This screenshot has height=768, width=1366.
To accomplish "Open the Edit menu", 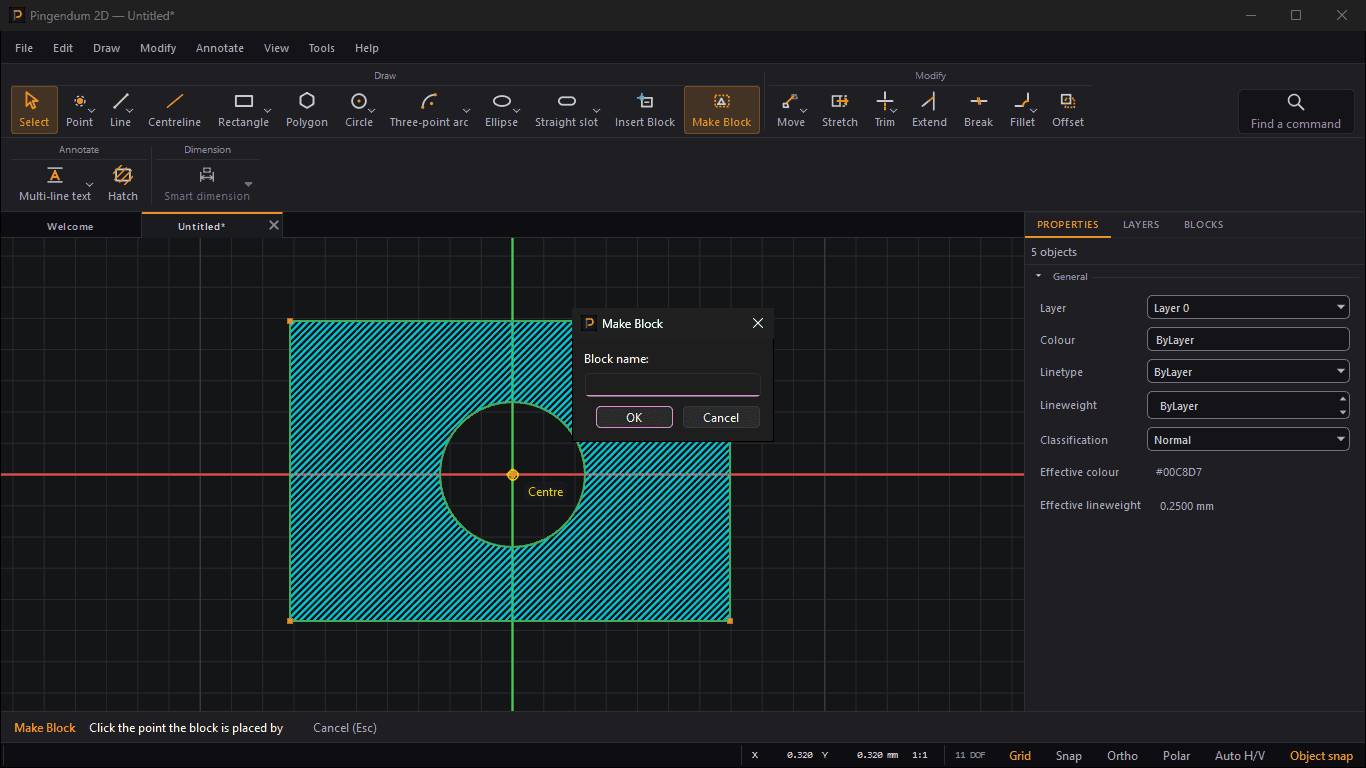I will [63, 48].
